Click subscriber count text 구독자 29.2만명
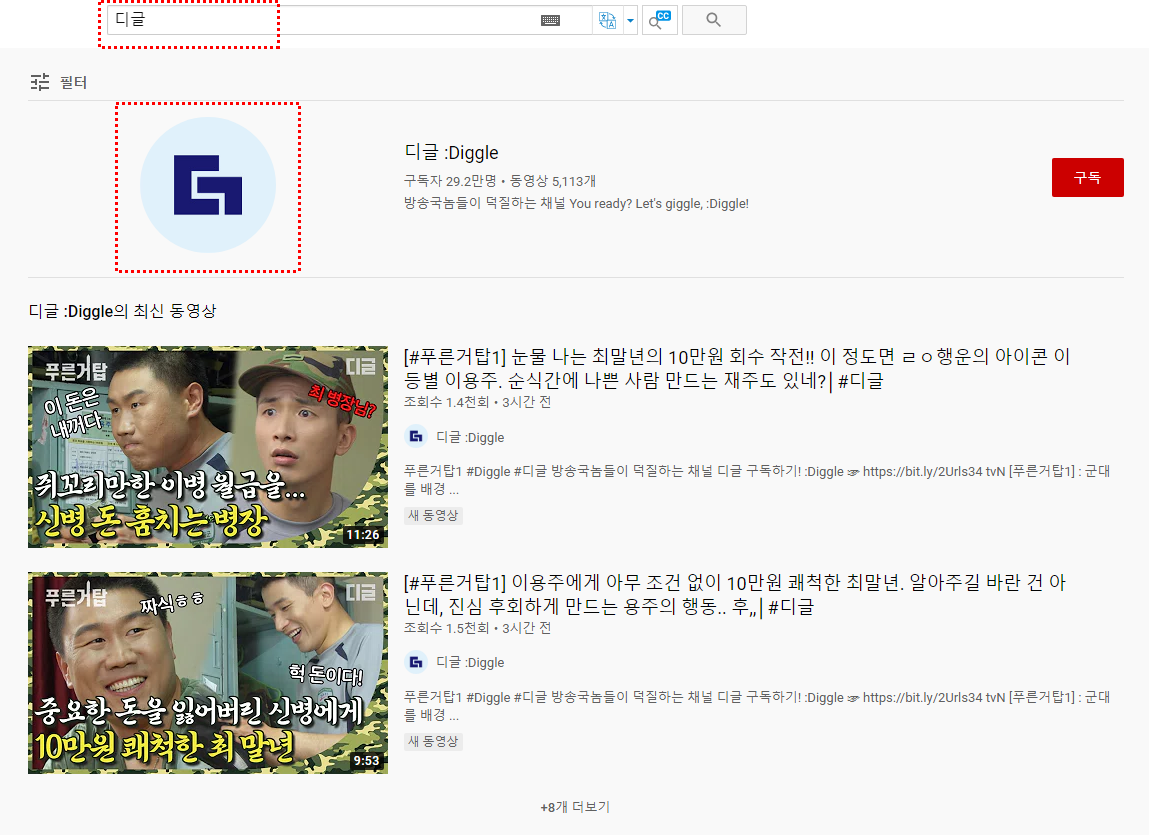The height and width of the screenshot is (835, 1149). (x=450, y=181)
